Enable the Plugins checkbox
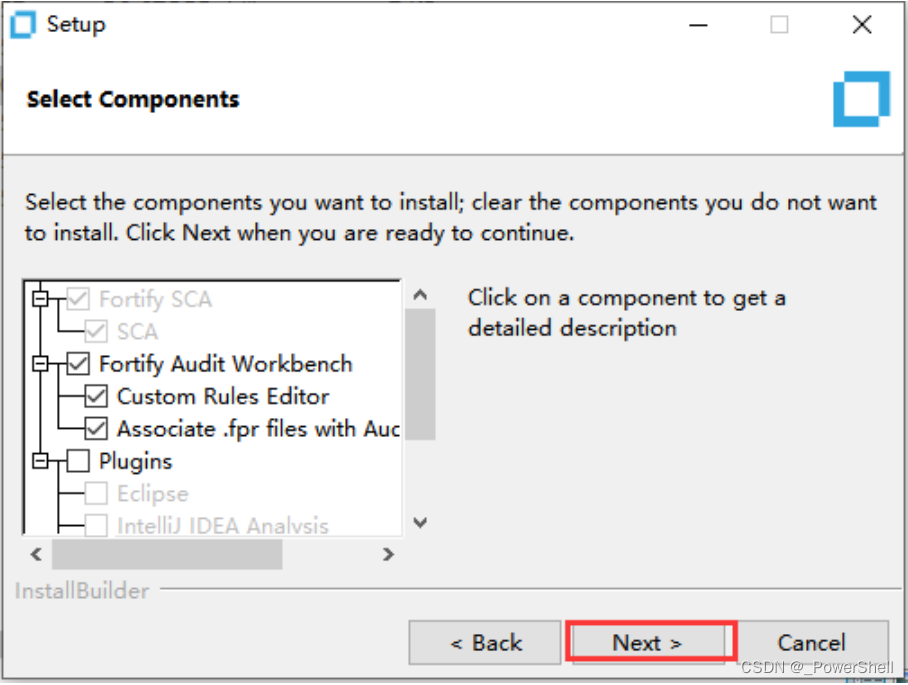Screen dimensions: 908x685 (78, 461)
